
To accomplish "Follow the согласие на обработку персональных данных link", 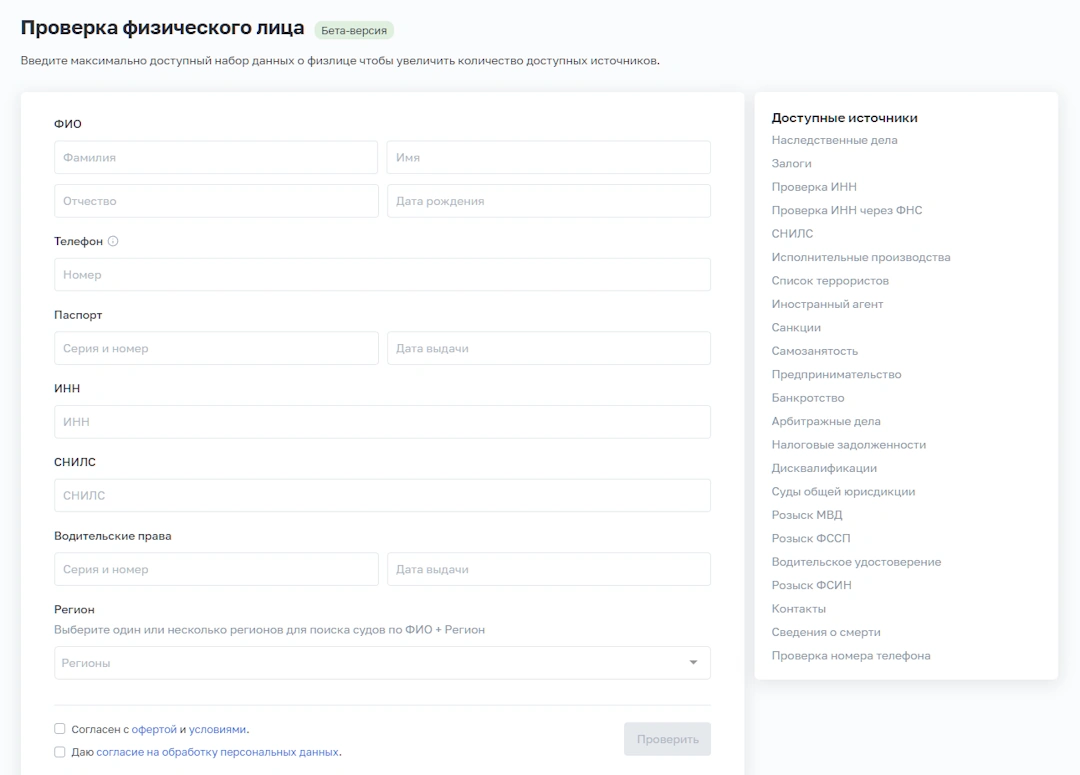I will [x=217, y=752].
